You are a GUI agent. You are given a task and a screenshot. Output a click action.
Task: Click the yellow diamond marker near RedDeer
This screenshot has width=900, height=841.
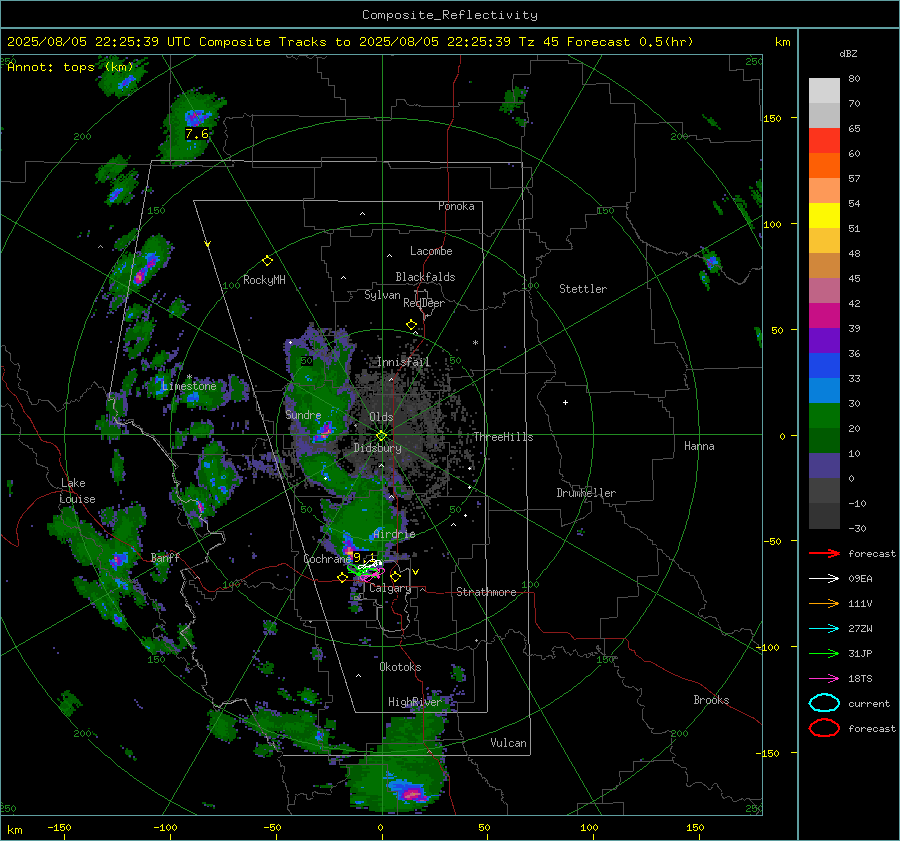[412, 325]
